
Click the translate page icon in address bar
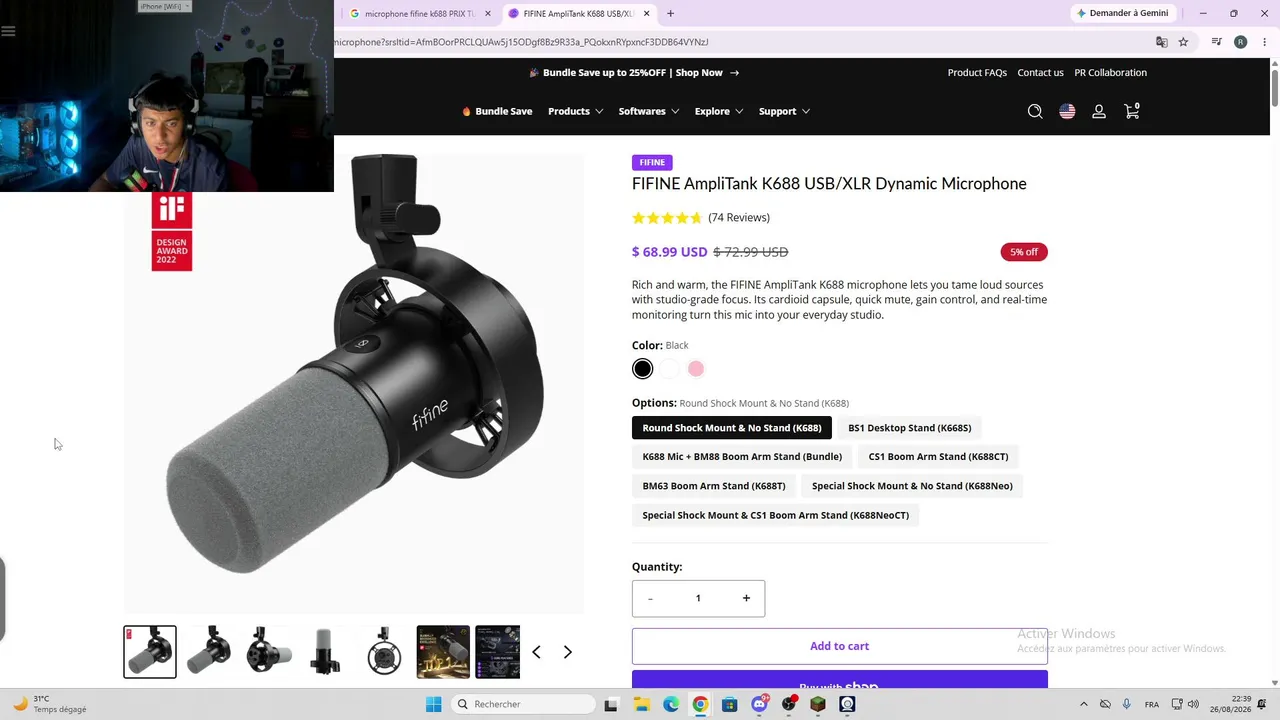(x=1161, y=42)
